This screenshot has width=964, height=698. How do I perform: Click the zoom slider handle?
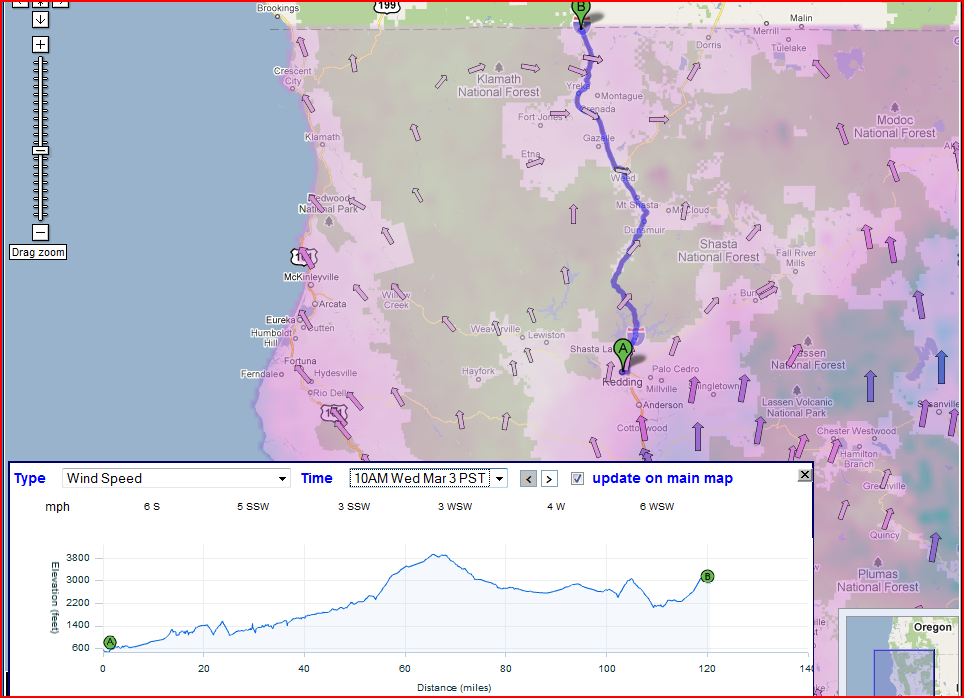pyautogui.click(x=40, y=150)
